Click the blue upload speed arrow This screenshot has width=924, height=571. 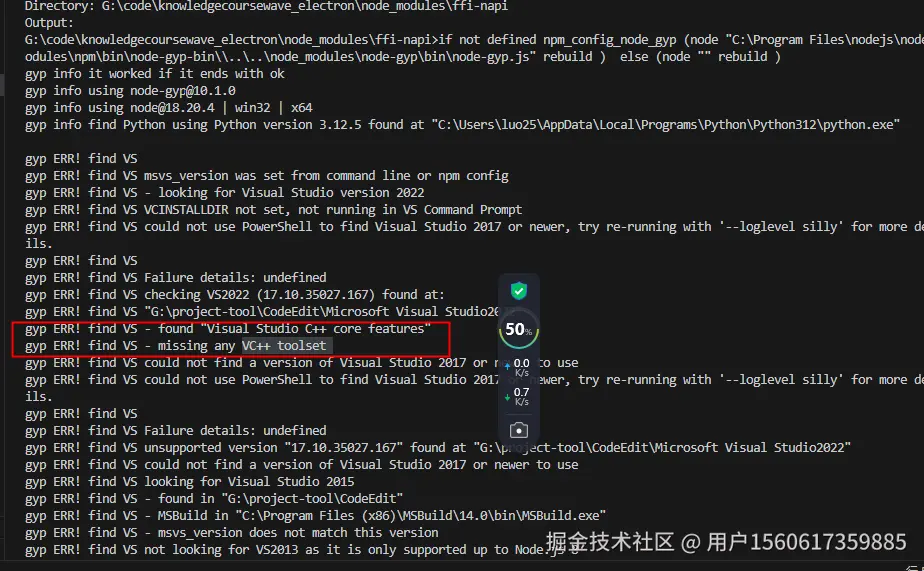point(507,367)
